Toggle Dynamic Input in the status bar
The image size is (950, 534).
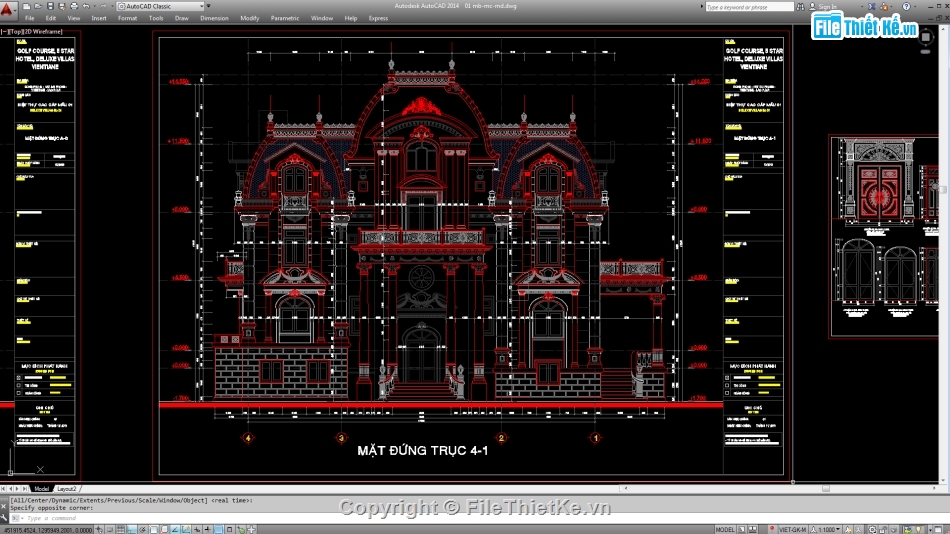coord(197,530)
